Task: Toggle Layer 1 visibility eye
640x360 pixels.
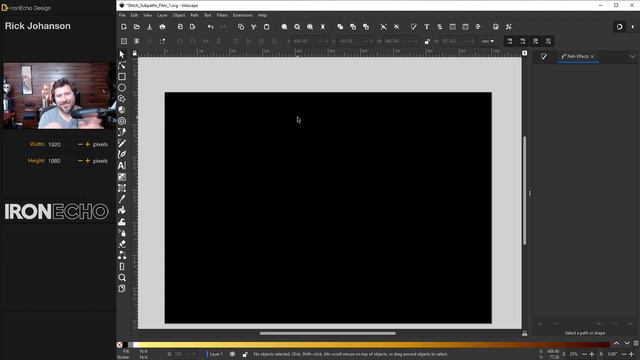Action: [x=232, y=354]
